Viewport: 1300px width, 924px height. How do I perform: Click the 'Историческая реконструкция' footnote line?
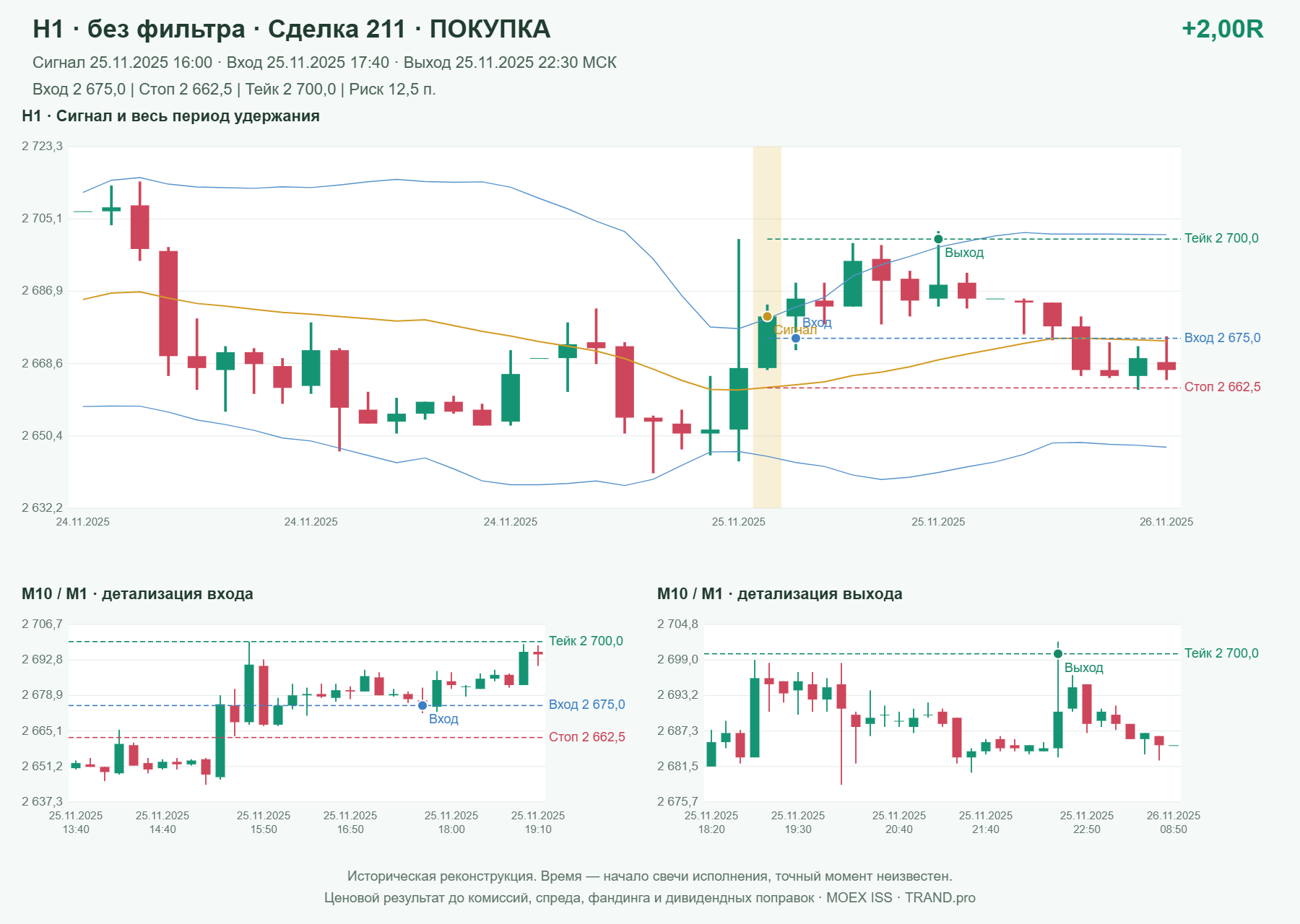coord(650,876)
